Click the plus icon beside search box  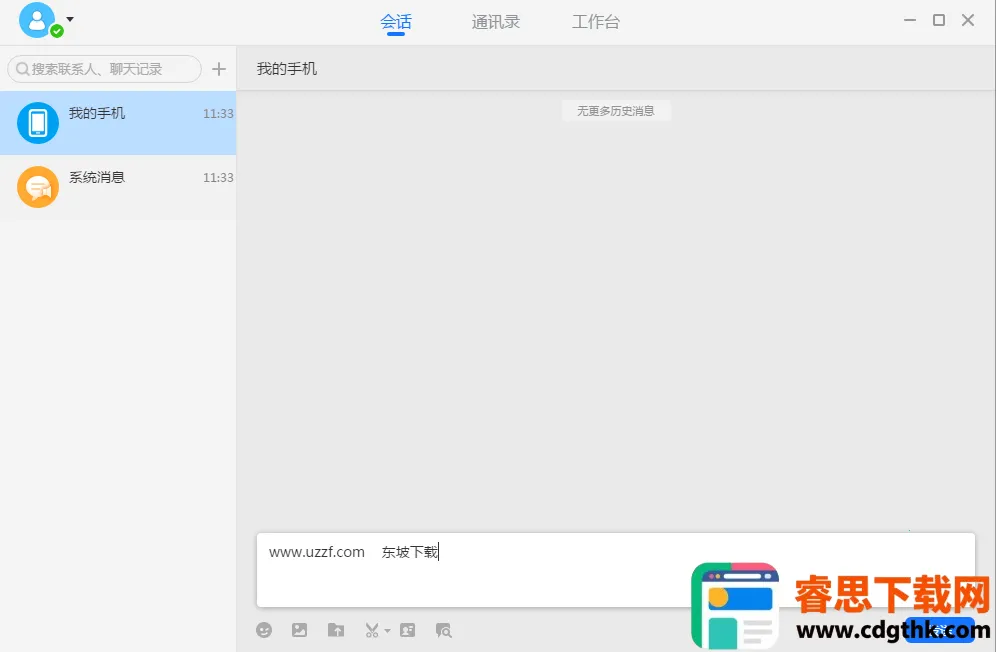coord(219,69)
